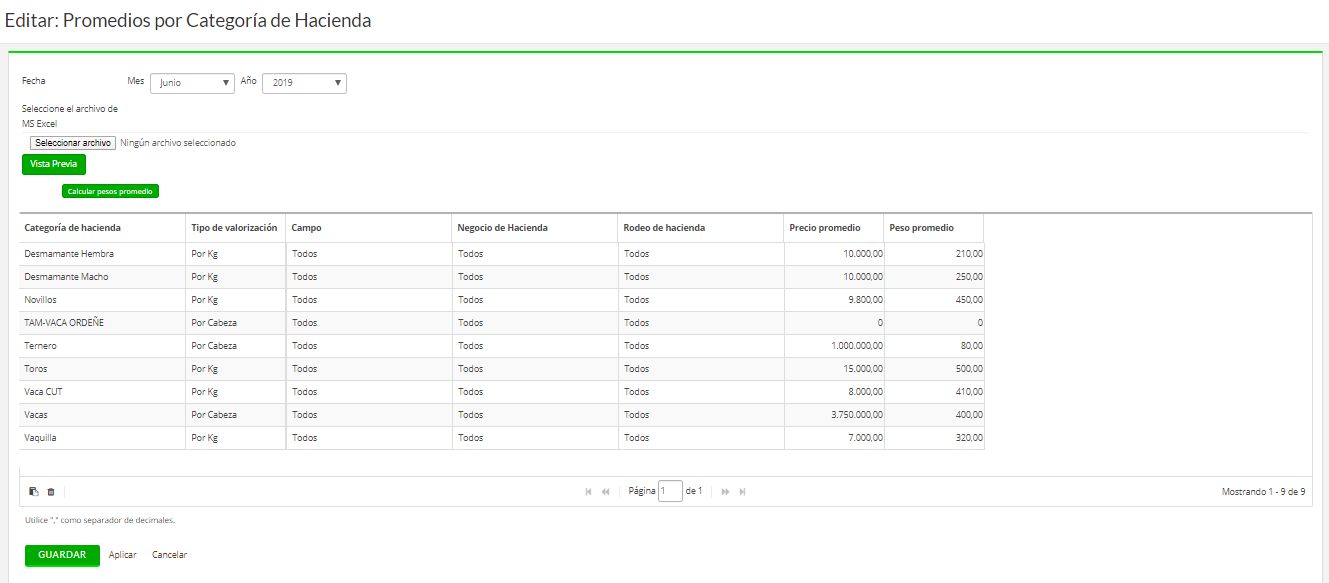Click Mostrando 1 - 9 de 9 text
Screen dimensions: 1329x583
point(1263,492)
